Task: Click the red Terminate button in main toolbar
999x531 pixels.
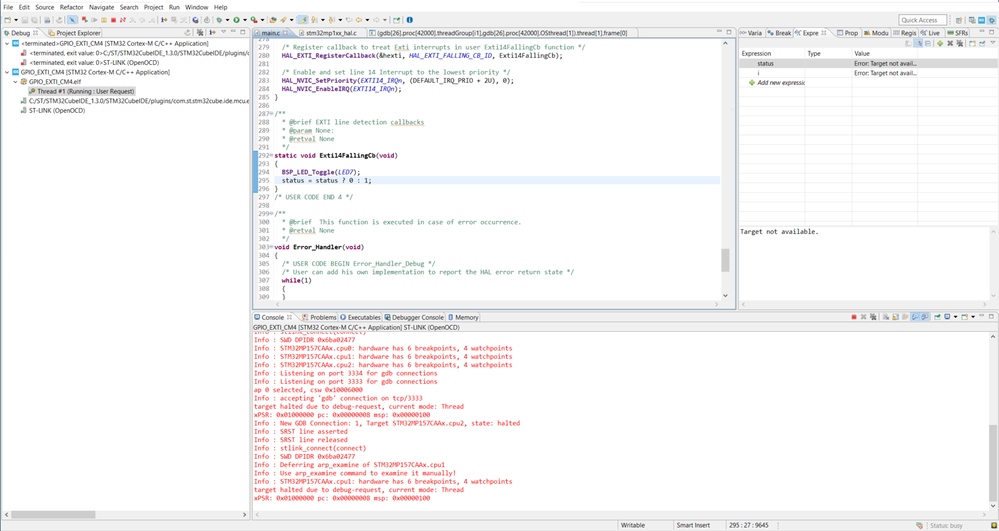Action: coord(113,20)
